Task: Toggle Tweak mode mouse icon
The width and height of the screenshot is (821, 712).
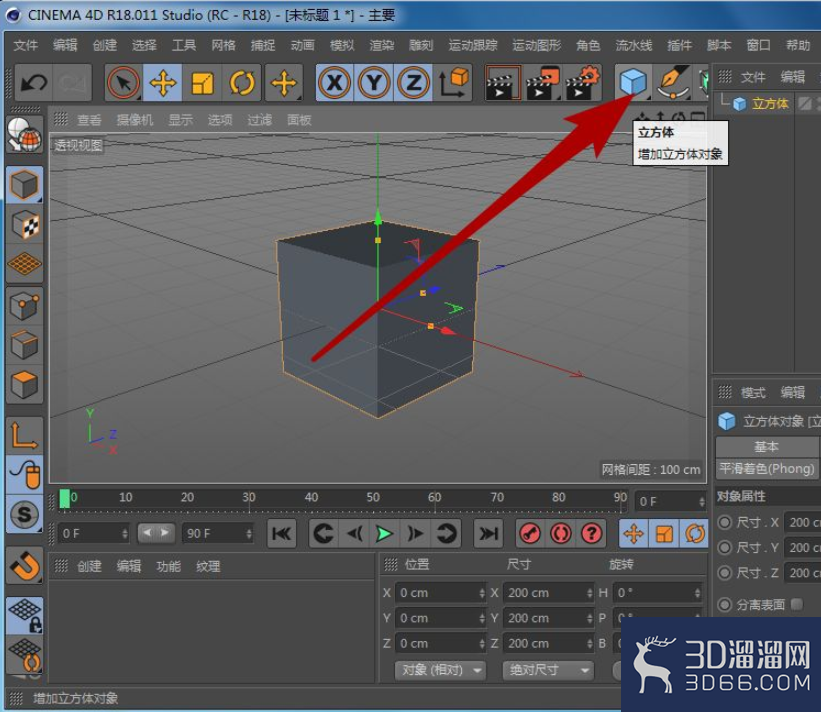Action: click(x=24, y=475)
